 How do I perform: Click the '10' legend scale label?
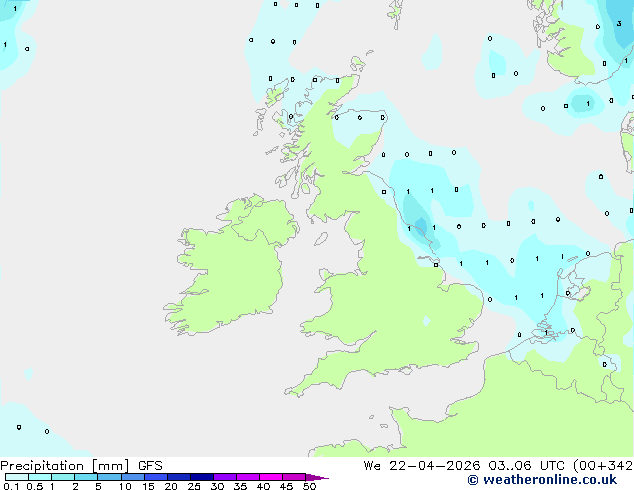pos(125,486)
